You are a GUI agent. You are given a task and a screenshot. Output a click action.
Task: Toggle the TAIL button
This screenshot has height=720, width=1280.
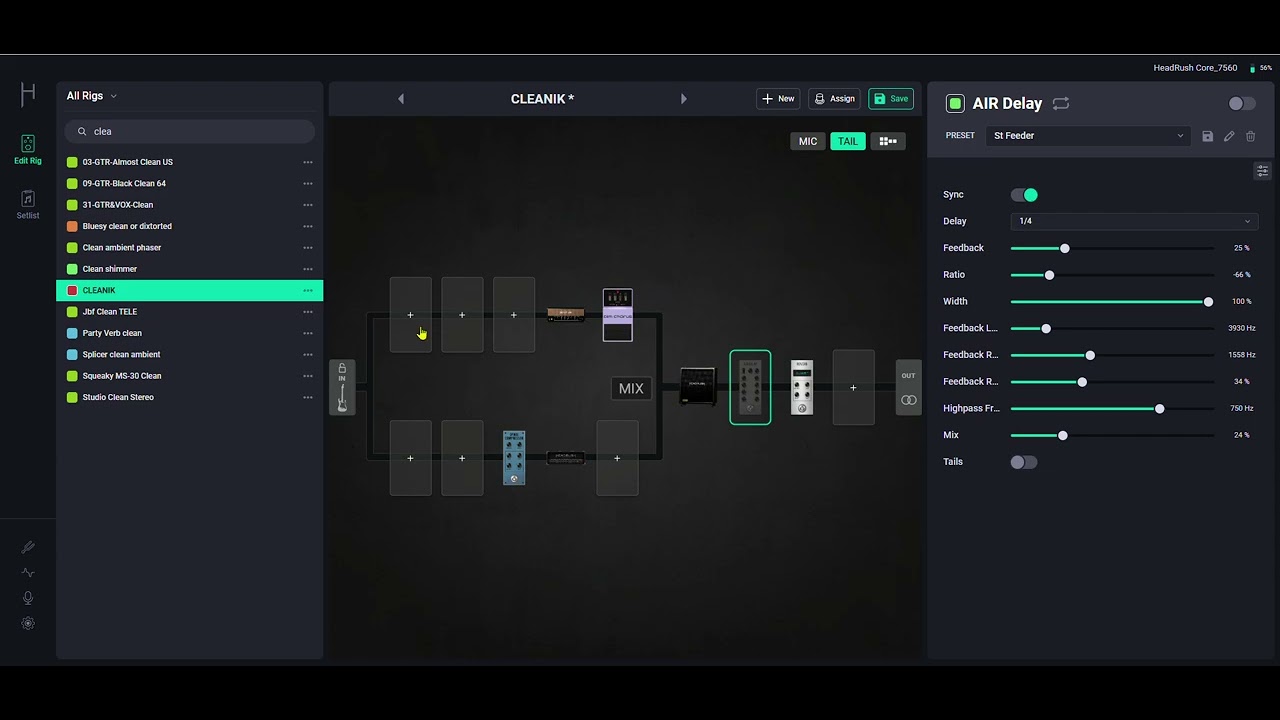[848, 141]
